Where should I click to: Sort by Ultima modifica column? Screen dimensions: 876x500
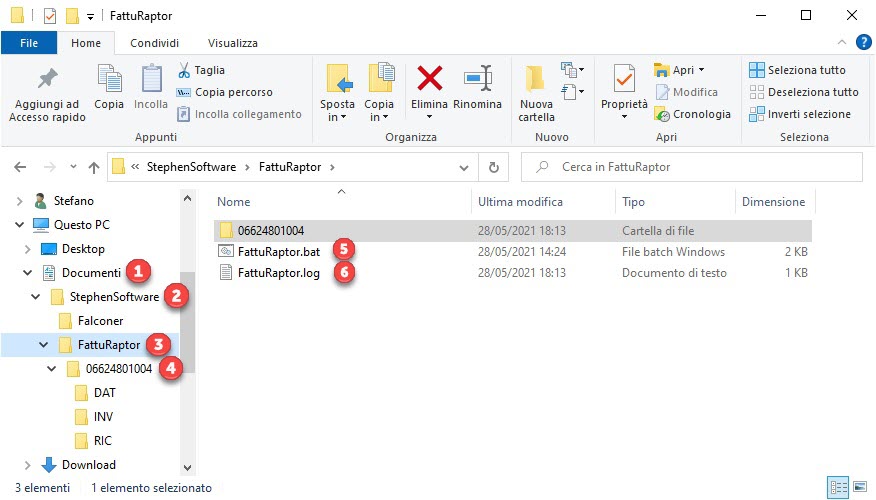click(520, 202)
